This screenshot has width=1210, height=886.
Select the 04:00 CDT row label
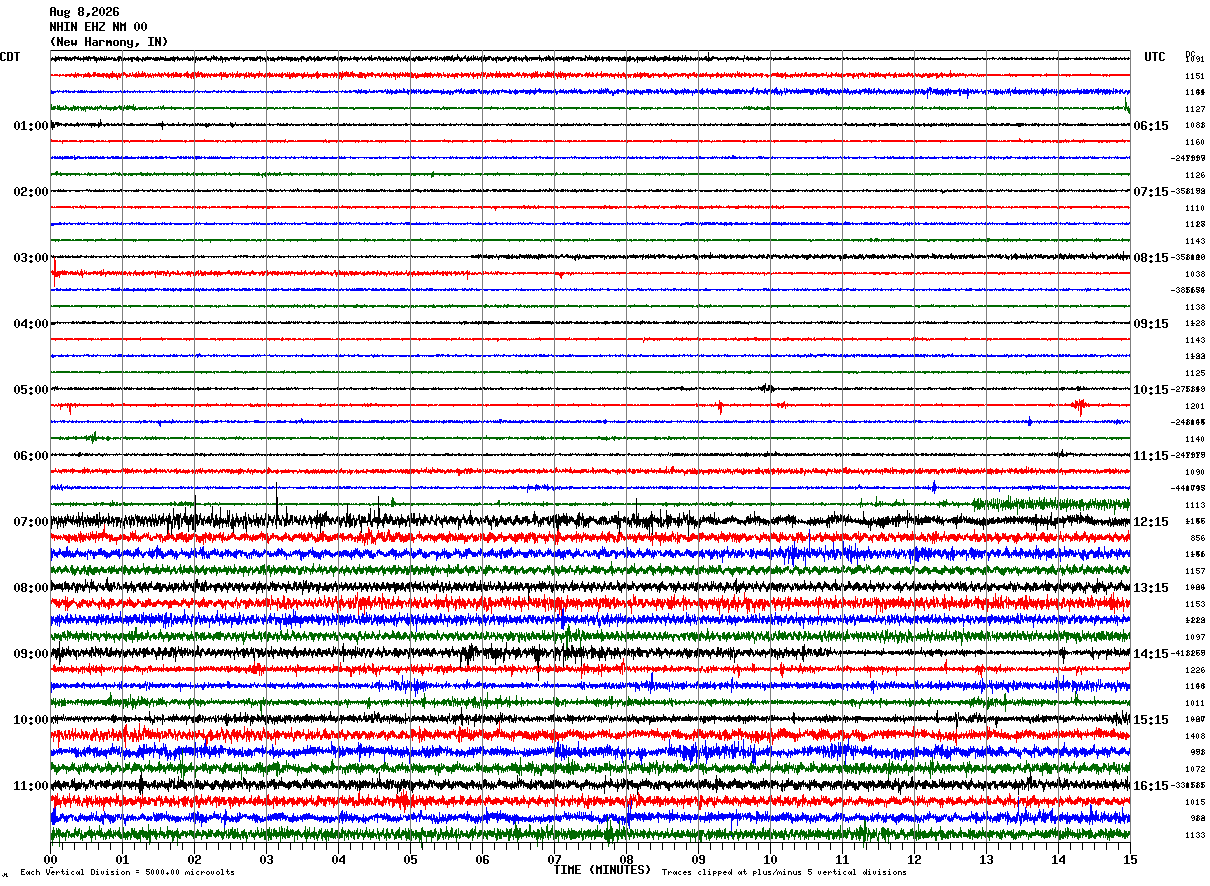31,324
